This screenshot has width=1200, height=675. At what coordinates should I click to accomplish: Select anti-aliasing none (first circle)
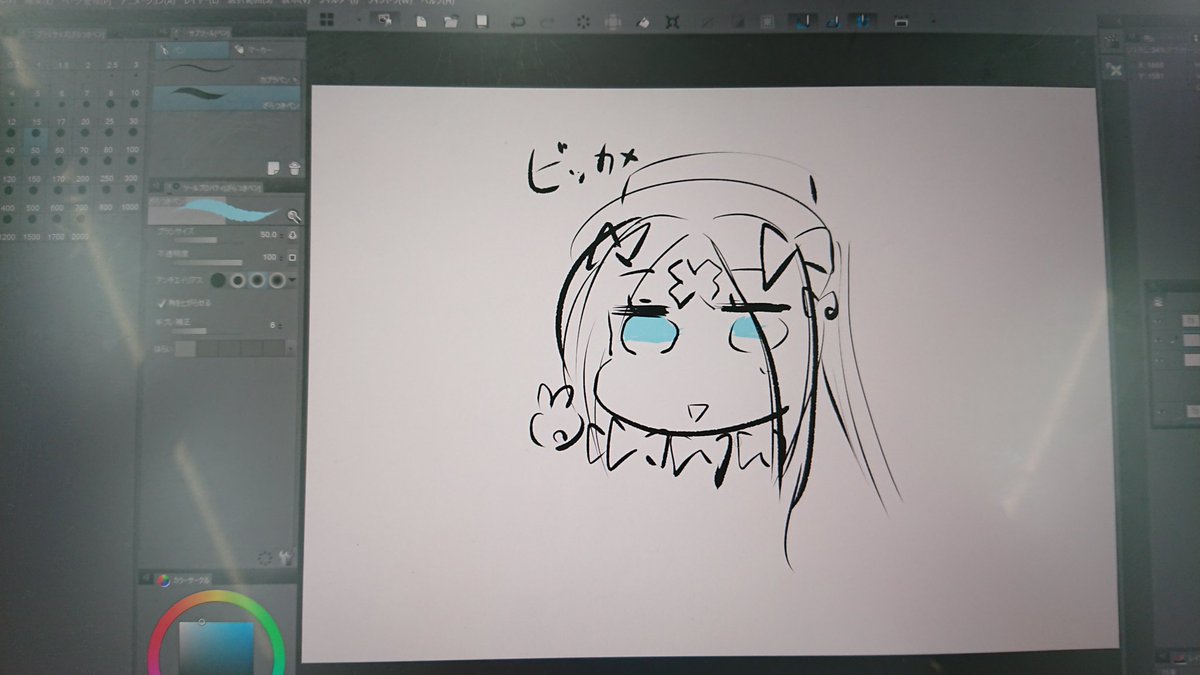tap(217, 281)
